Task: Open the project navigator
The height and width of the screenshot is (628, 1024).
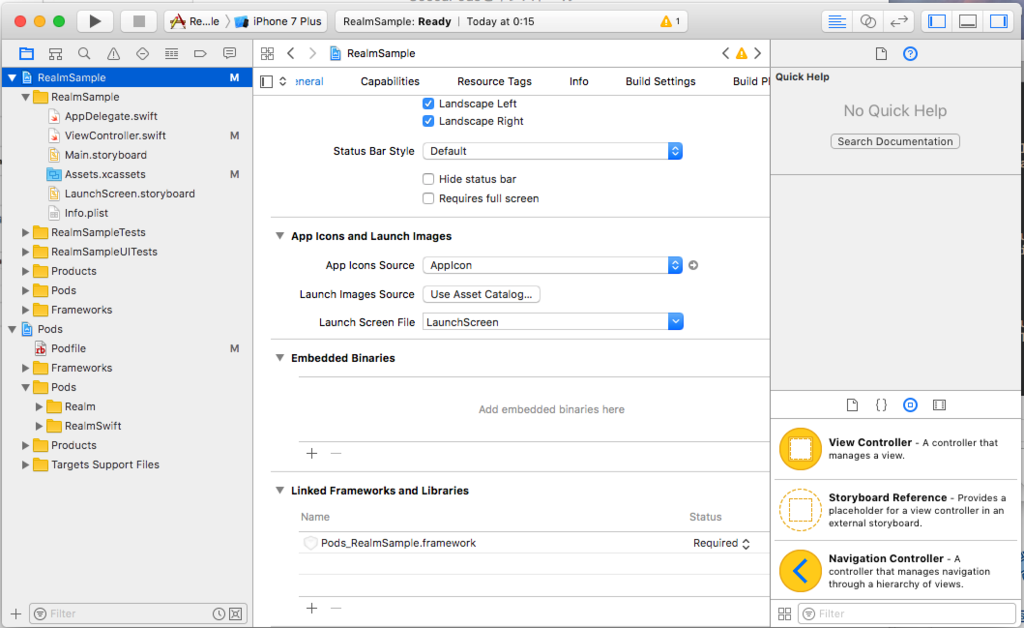Action: coord(26,54)
